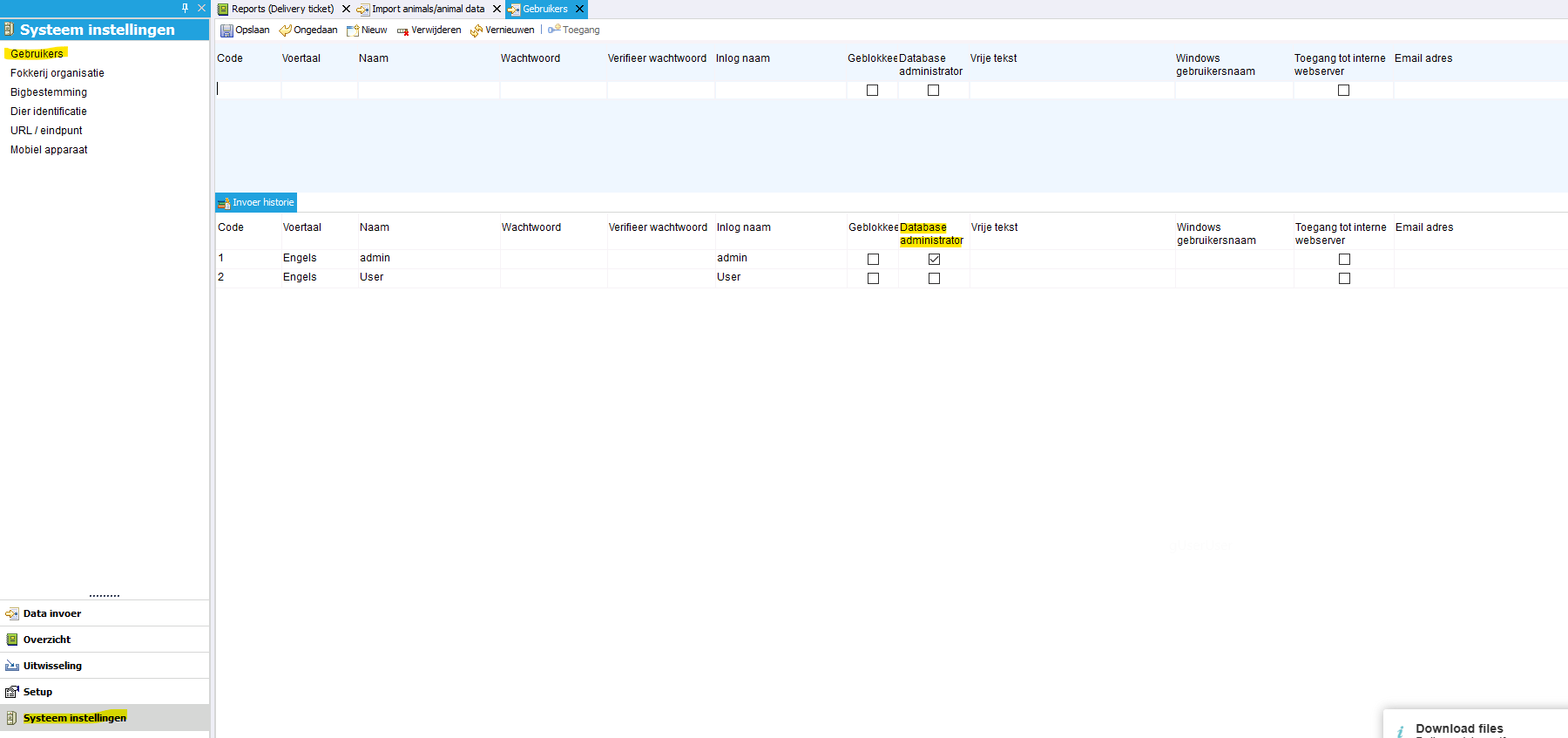Screen dimensions: 1568x738
Task: Toggle webserver access checkbox for User row
Action: (1344, 279)
